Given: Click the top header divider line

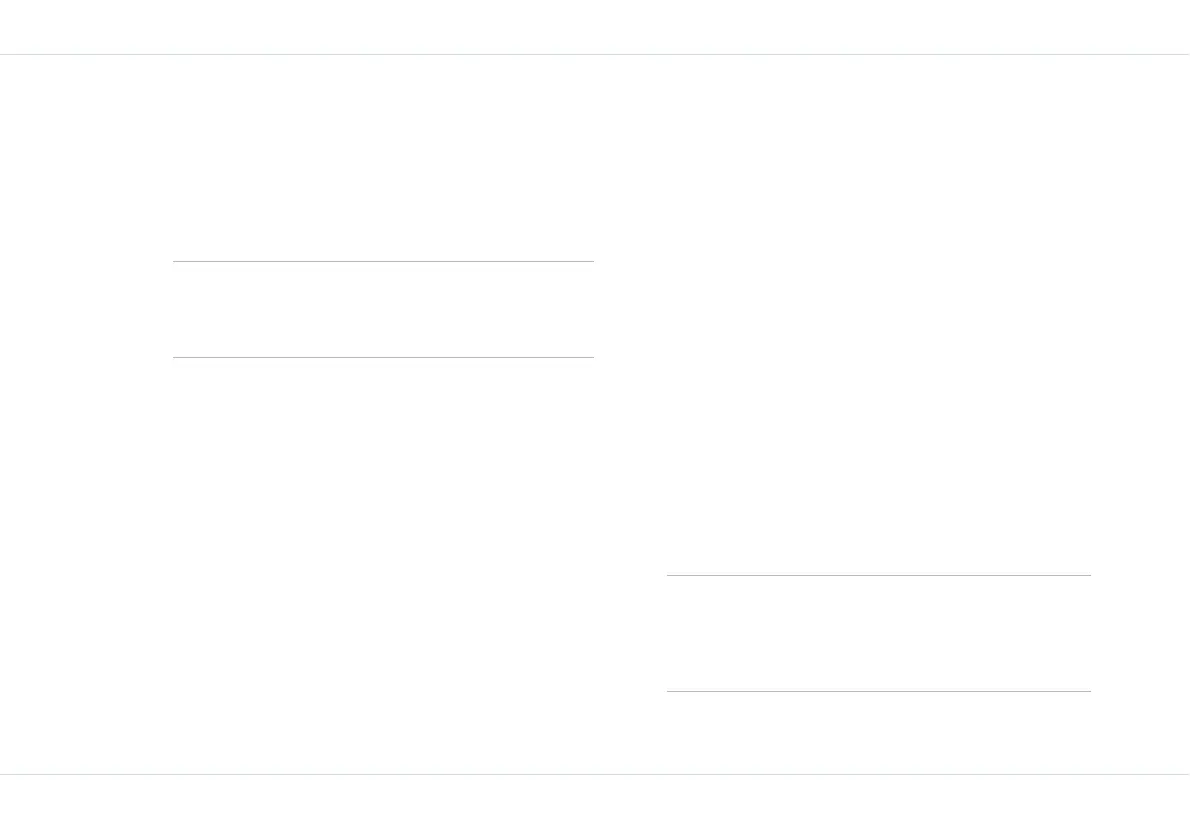Looking at the screenshot, I should (595, 54).
